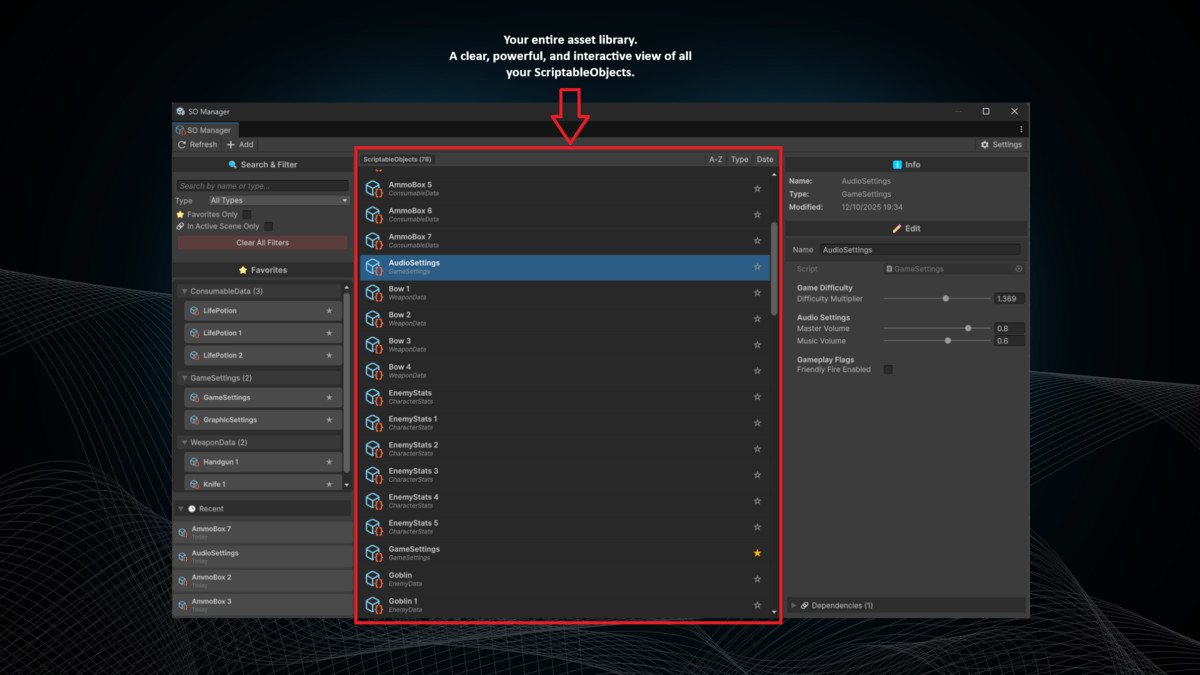This screenshot has height=675, width=1200.
Task: Click the search magnifier icon in Search & Filter header
Action: click(x=231, y=164)
